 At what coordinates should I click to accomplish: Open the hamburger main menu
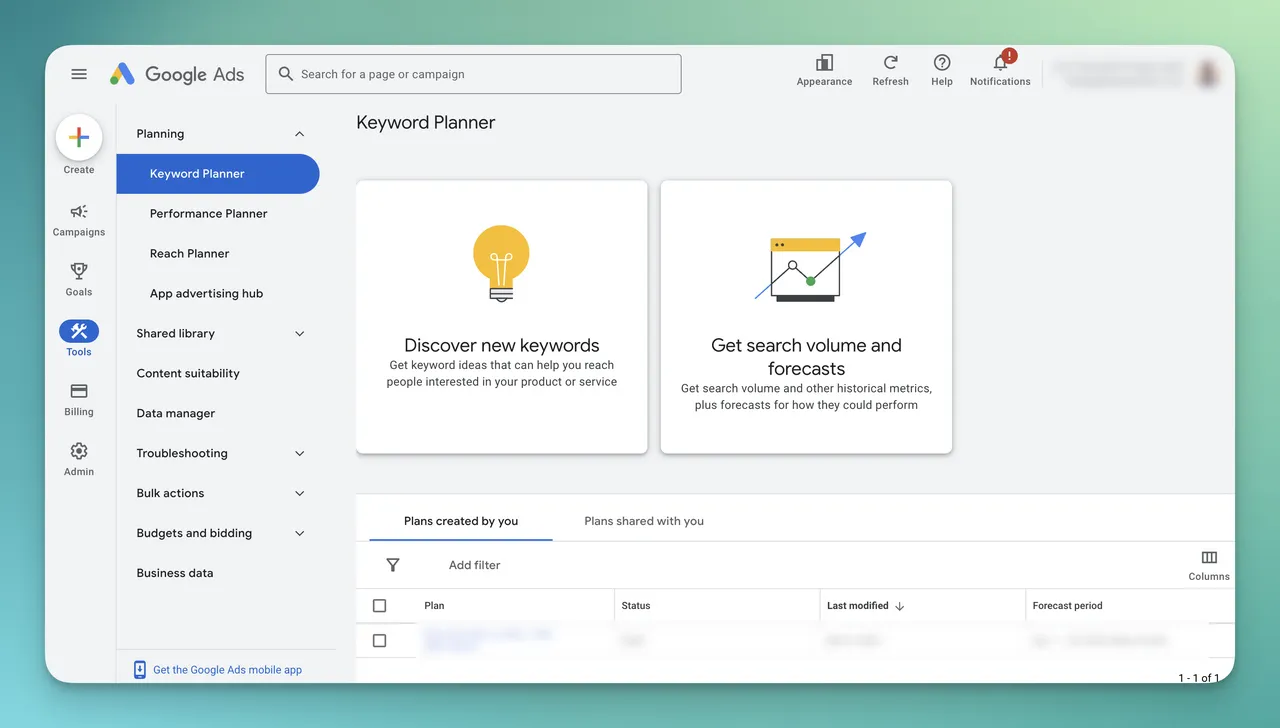tap(79, 74)
